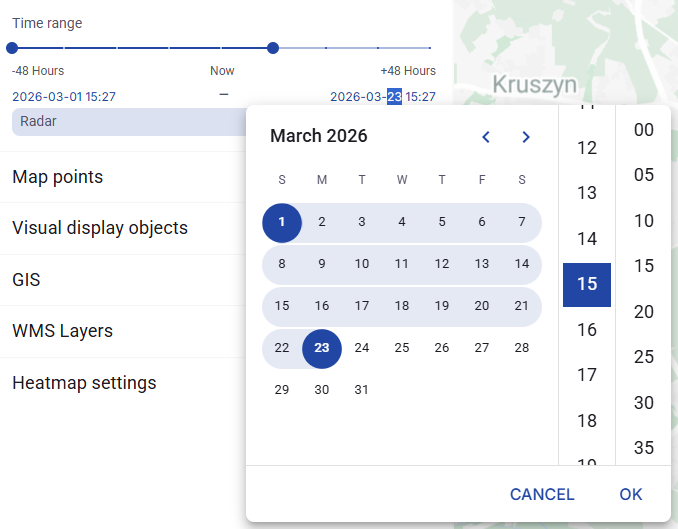Go to next month in calendar
This screenshot has height=529, width=678.
526,137
